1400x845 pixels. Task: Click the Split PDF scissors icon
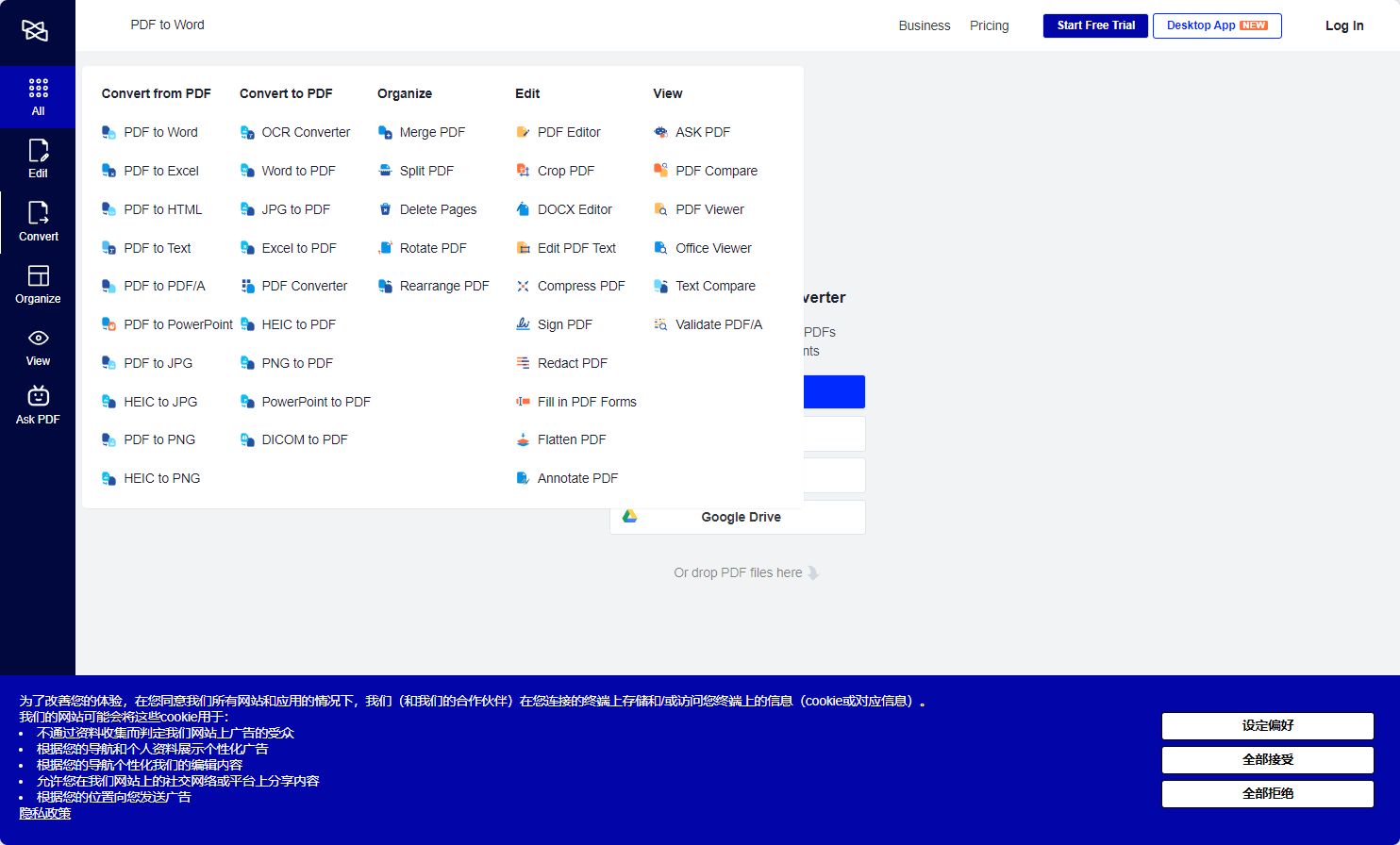385,171
